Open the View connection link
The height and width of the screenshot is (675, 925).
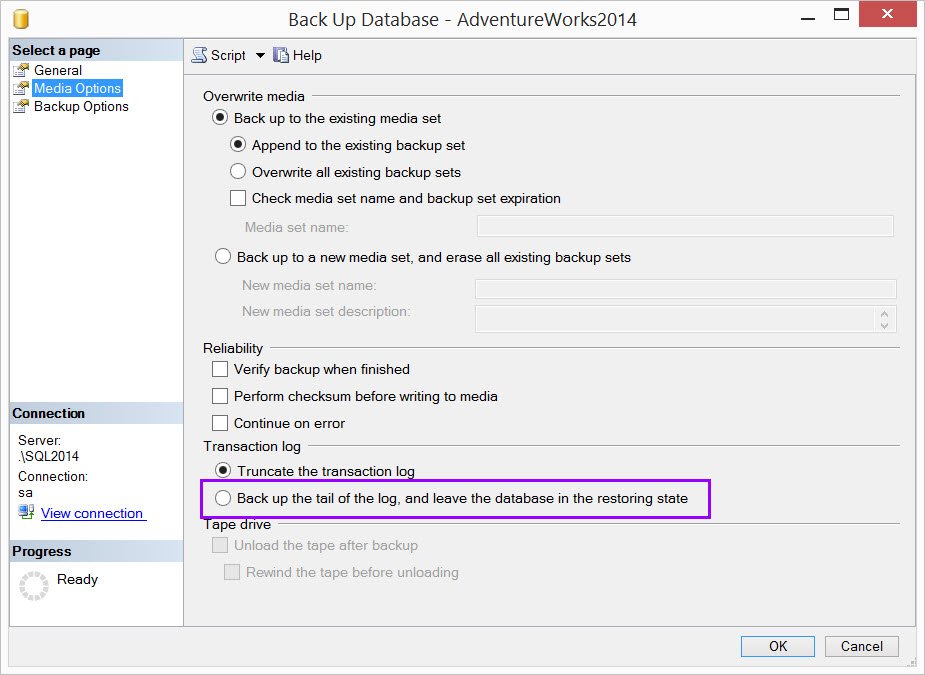(x=93, y=513)
